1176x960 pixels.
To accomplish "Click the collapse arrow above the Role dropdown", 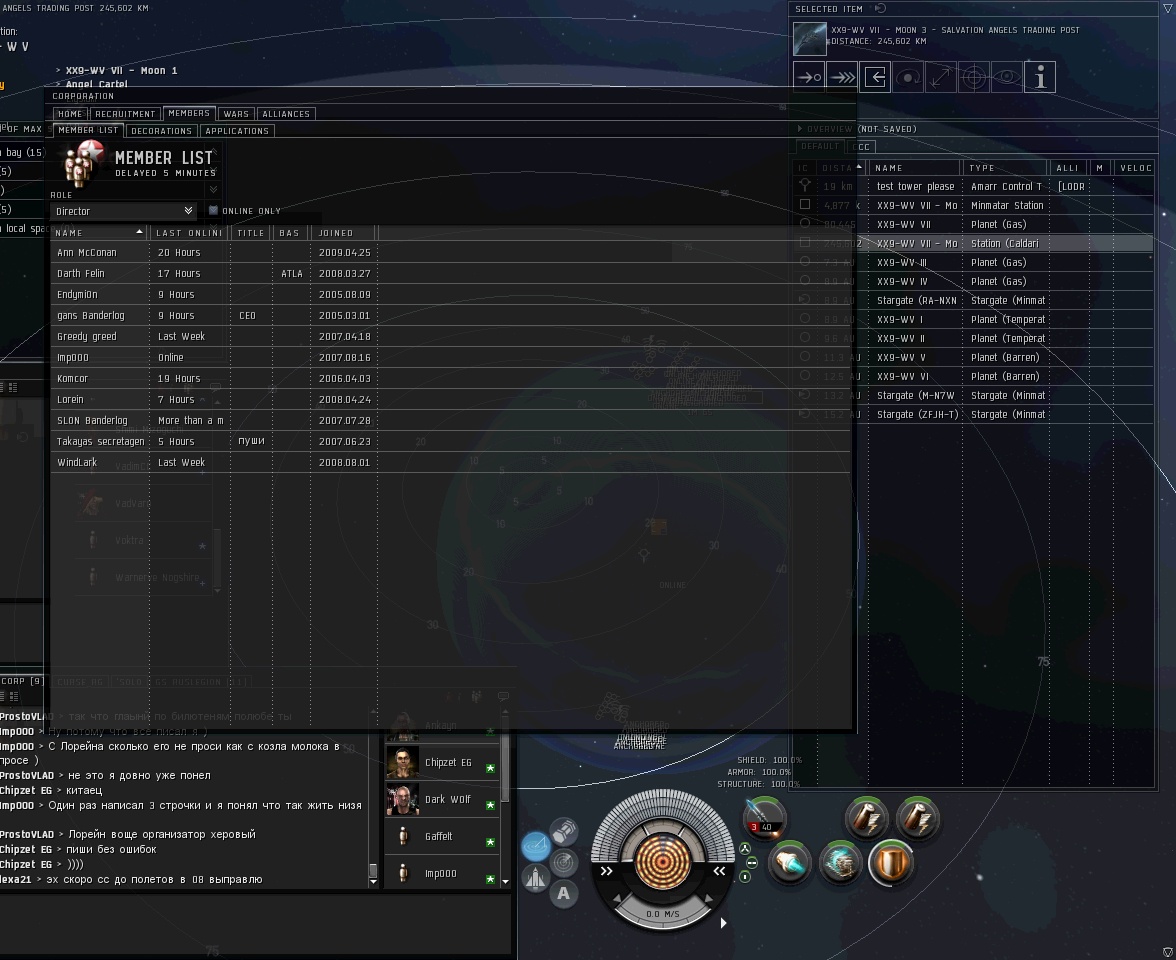I will [214, 190].
